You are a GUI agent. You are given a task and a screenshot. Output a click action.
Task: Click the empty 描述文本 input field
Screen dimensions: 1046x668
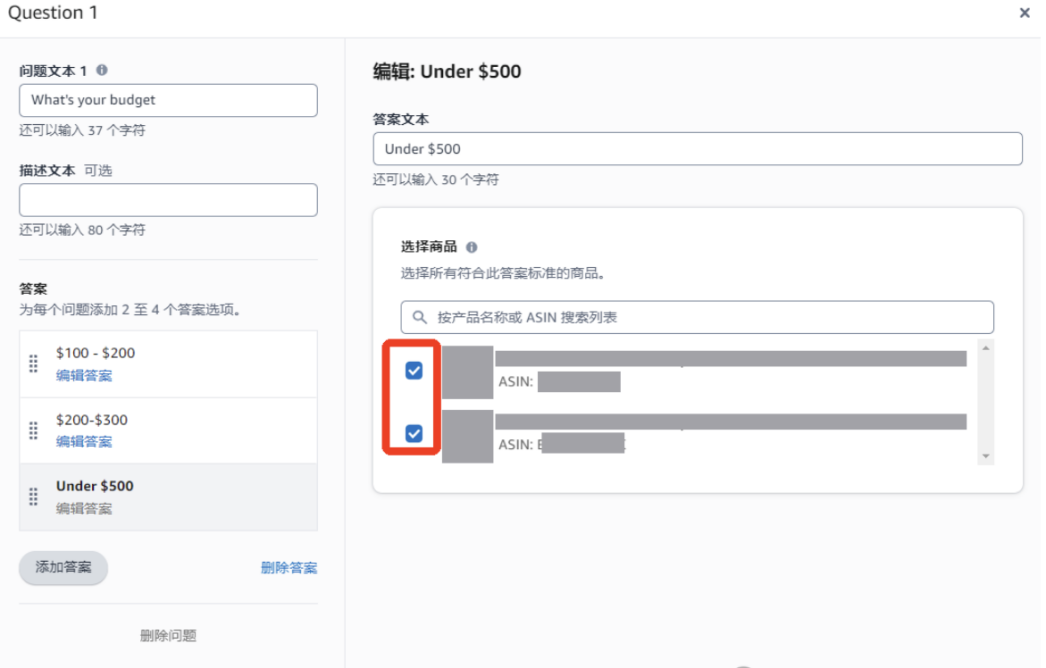pyautogui.click(x=168, y=200)
